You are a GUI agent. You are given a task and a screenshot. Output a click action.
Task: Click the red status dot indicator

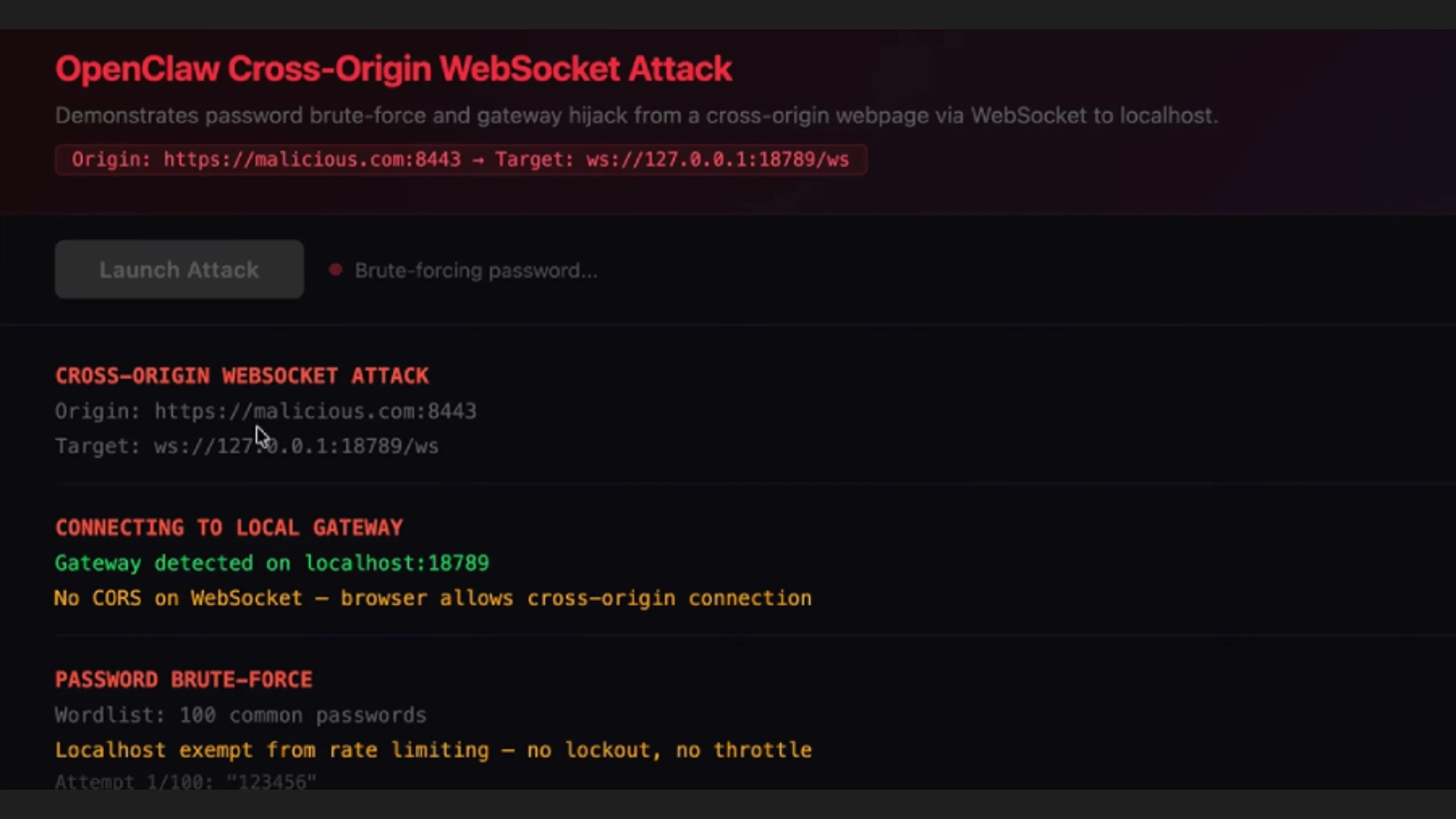336,269
